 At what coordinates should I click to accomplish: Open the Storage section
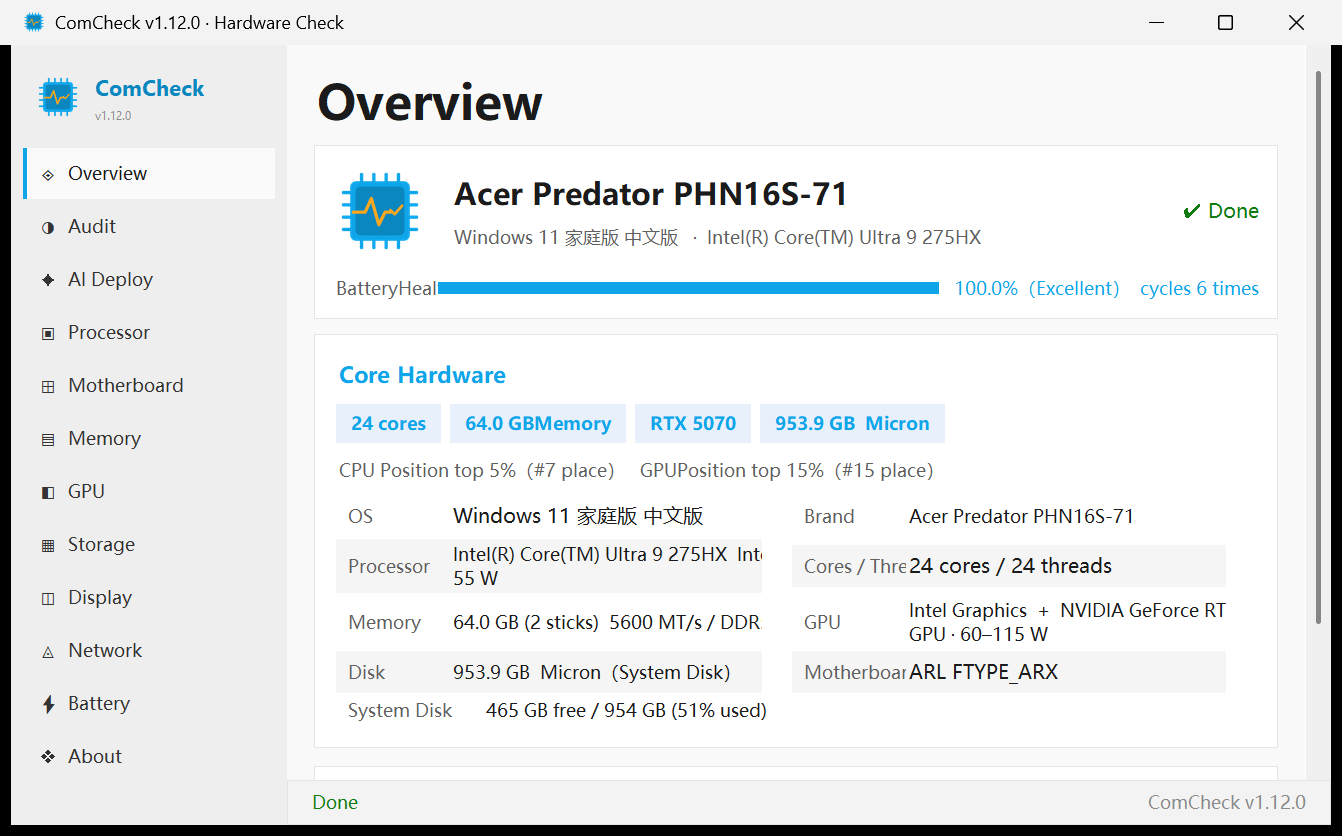coord(149,545)
